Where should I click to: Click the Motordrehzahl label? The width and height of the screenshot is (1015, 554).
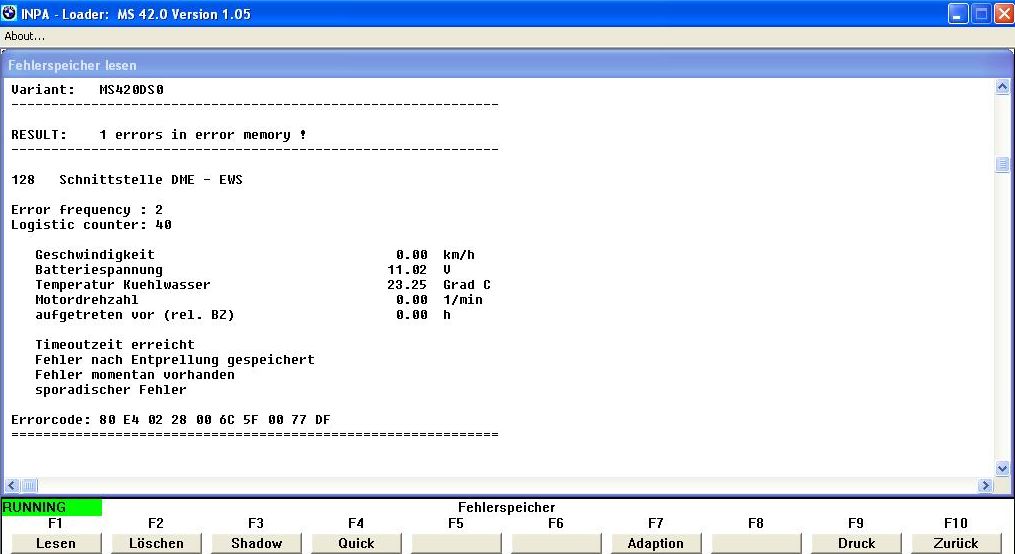(x=87, y=300)
